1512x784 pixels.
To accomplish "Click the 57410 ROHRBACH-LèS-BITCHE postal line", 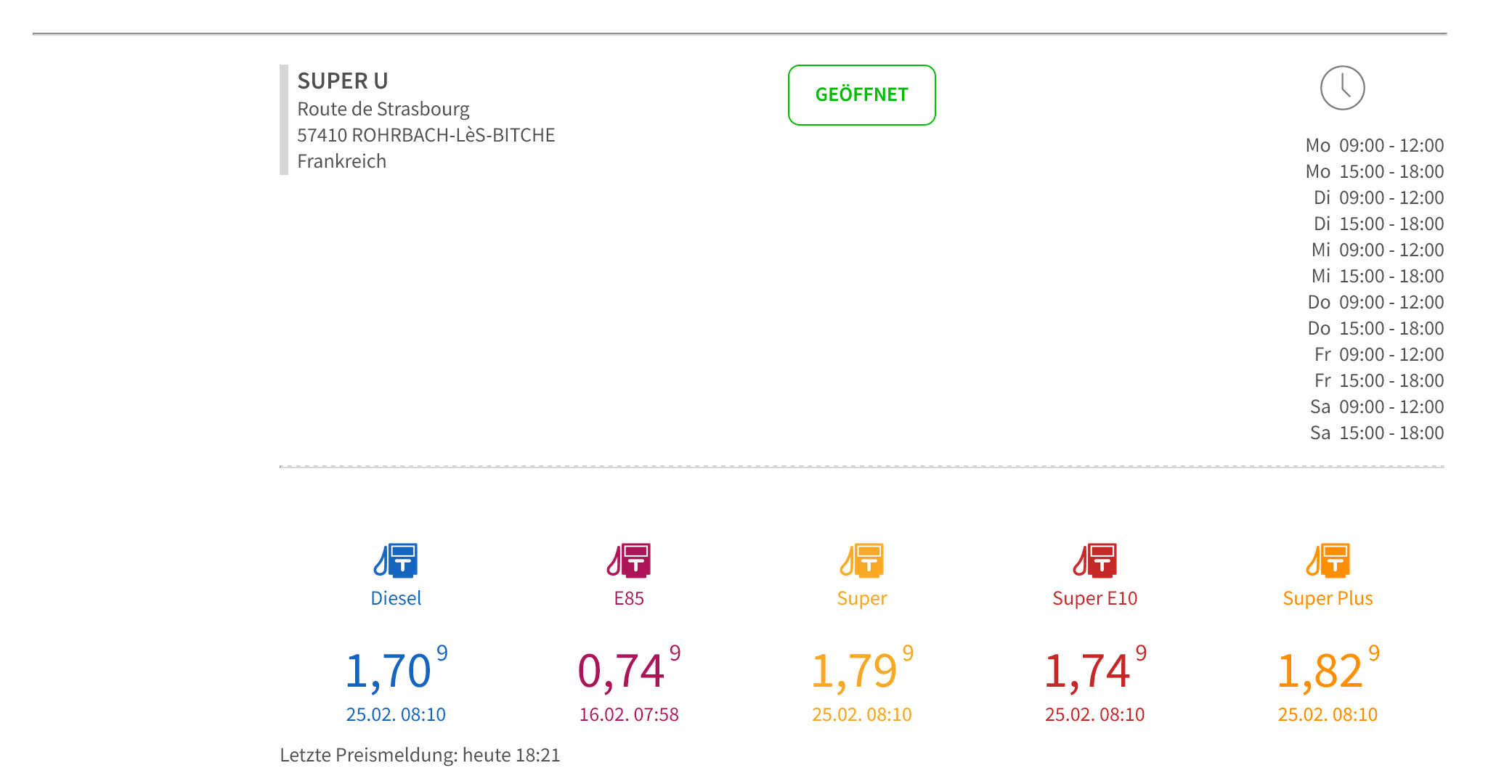I will click(x=426, y=135).
